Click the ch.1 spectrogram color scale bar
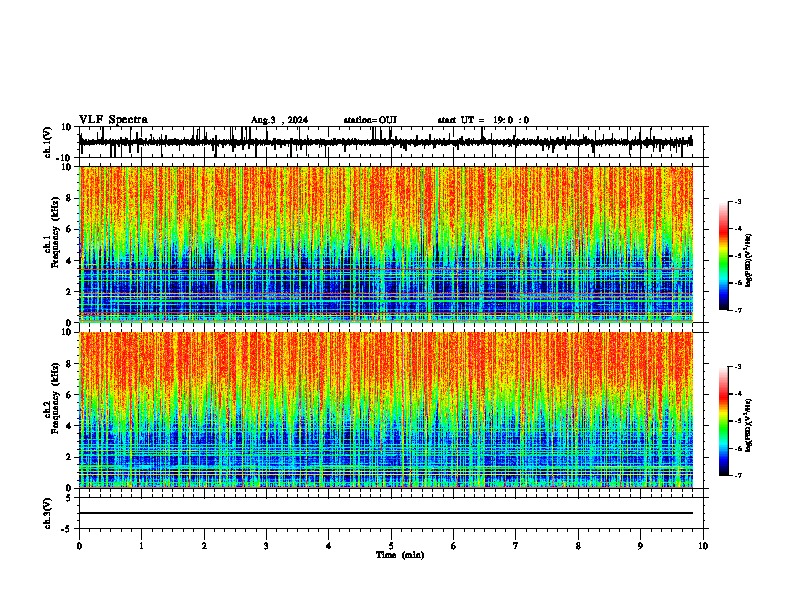The image size is (792, 612). (x=724, y=256)
